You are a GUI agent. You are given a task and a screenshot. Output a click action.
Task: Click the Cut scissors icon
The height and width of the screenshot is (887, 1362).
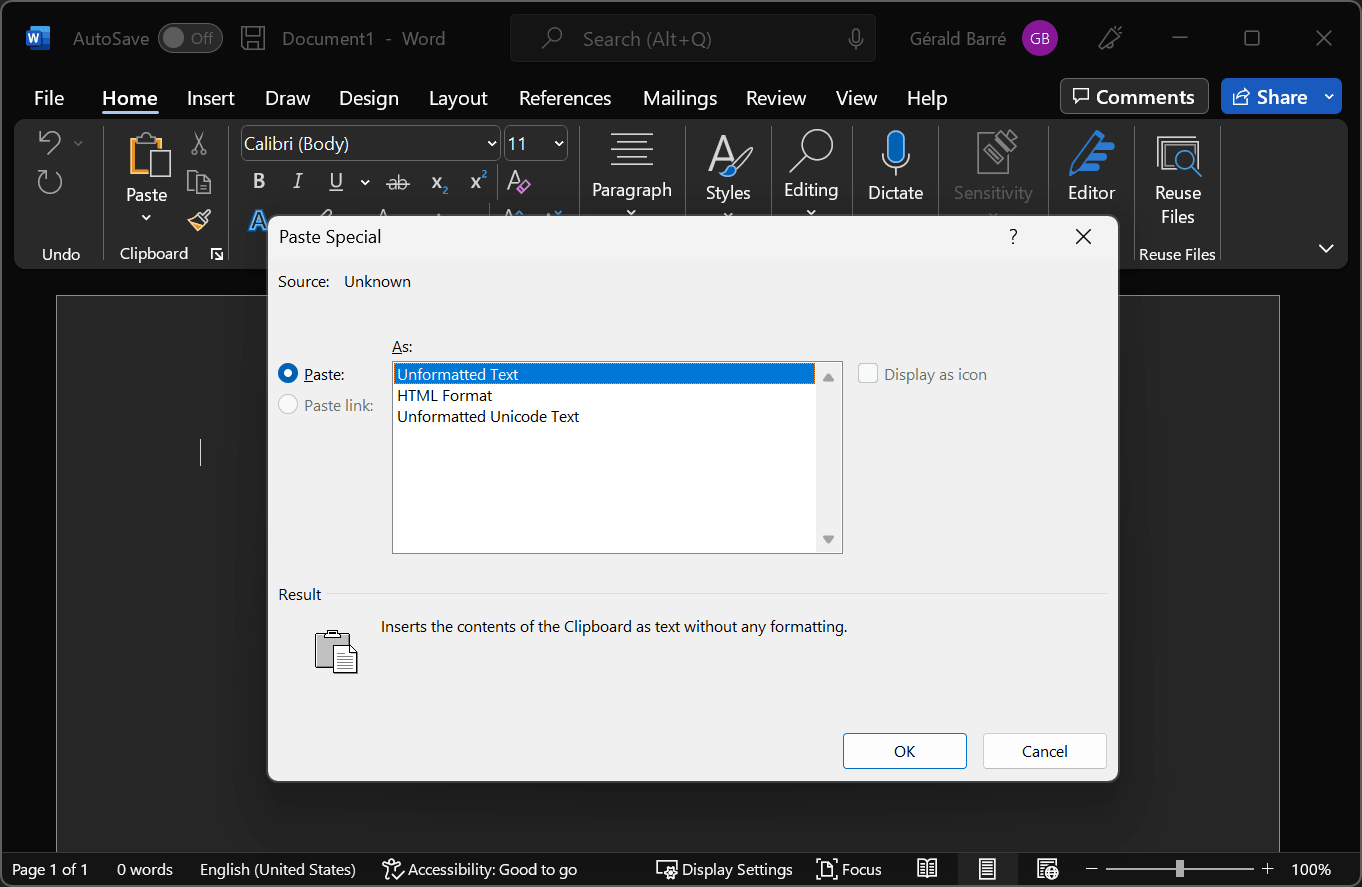[199, 144]
